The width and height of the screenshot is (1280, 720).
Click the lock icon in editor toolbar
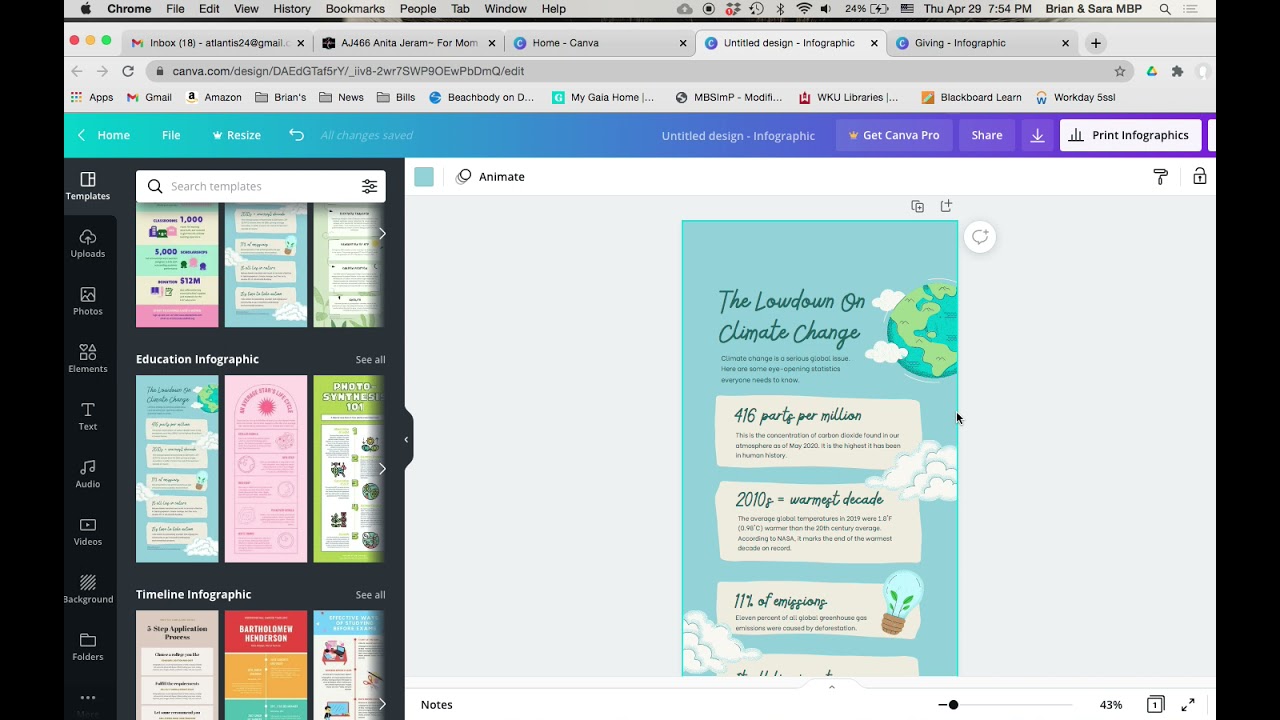[x=1199, y=177]
